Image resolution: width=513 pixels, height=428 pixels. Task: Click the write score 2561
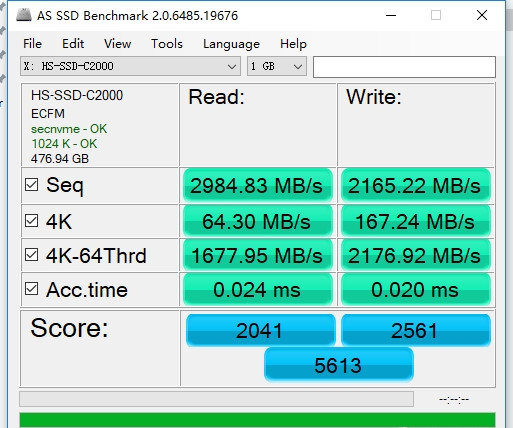pos(416,330)
